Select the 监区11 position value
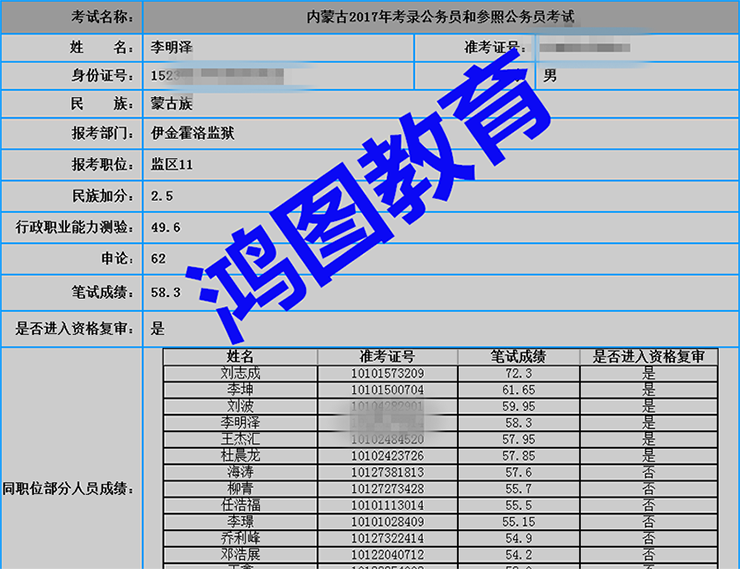Screen dimensions: 740x569 (171, 164)
